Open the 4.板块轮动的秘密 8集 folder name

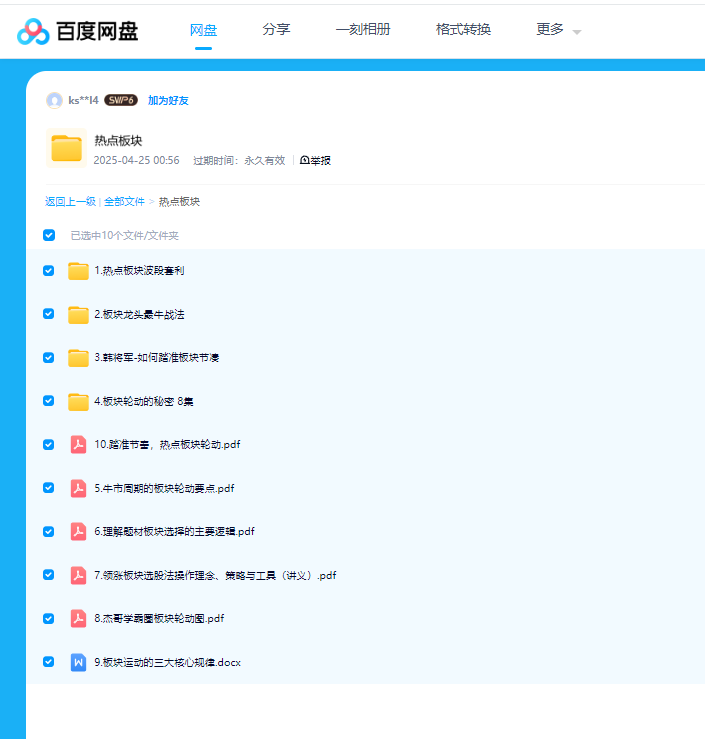pos(143,402)
